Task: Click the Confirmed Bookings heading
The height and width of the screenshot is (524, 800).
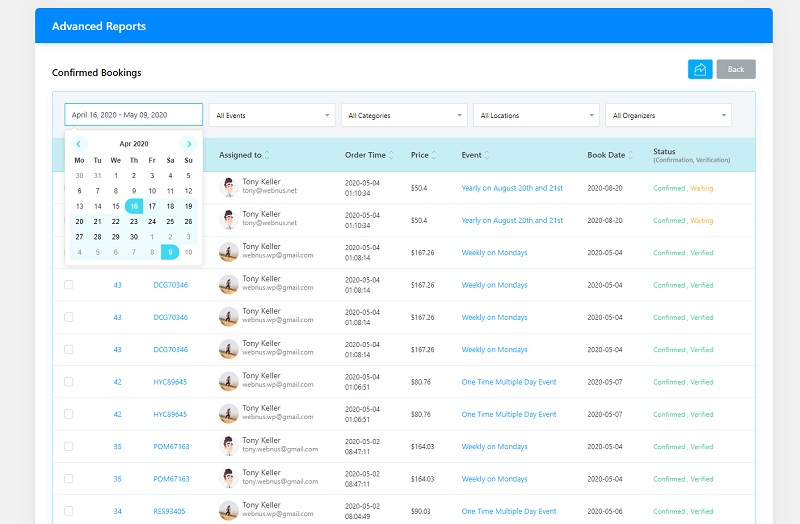Action: [x=96, y=72]
